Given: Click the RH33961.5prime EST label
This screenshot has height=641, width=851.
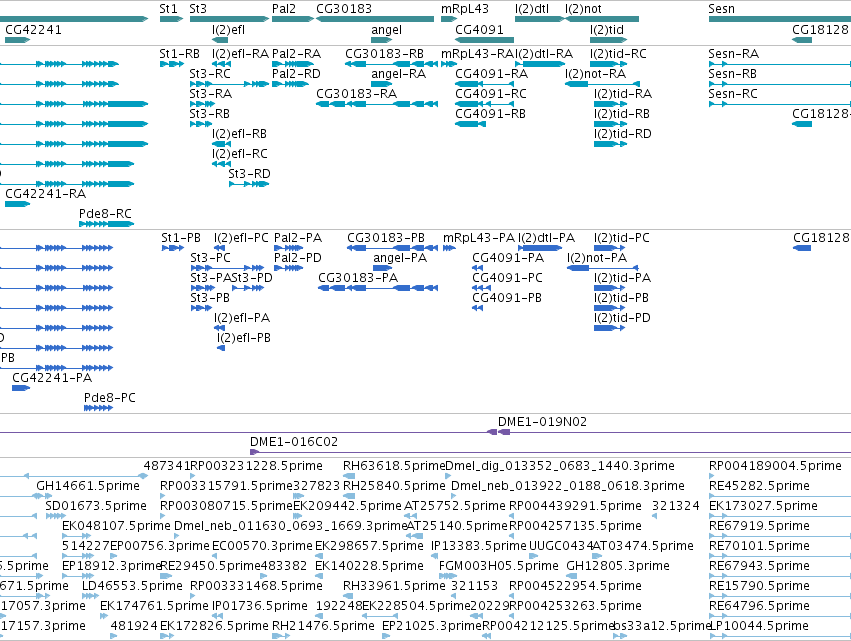Looking at the screenshot, I should (394, 586).
